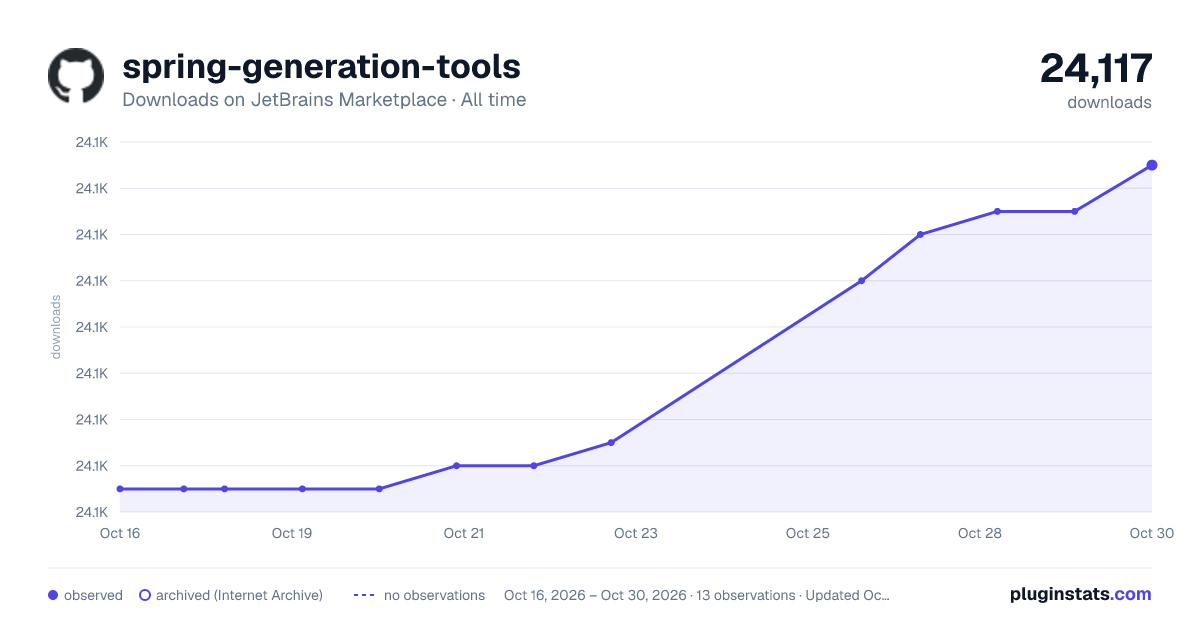The width and height of the screenshot is (1200, 630).
Task: Click the 'Oct 23' x-axis label
Action: click(636, 533)
